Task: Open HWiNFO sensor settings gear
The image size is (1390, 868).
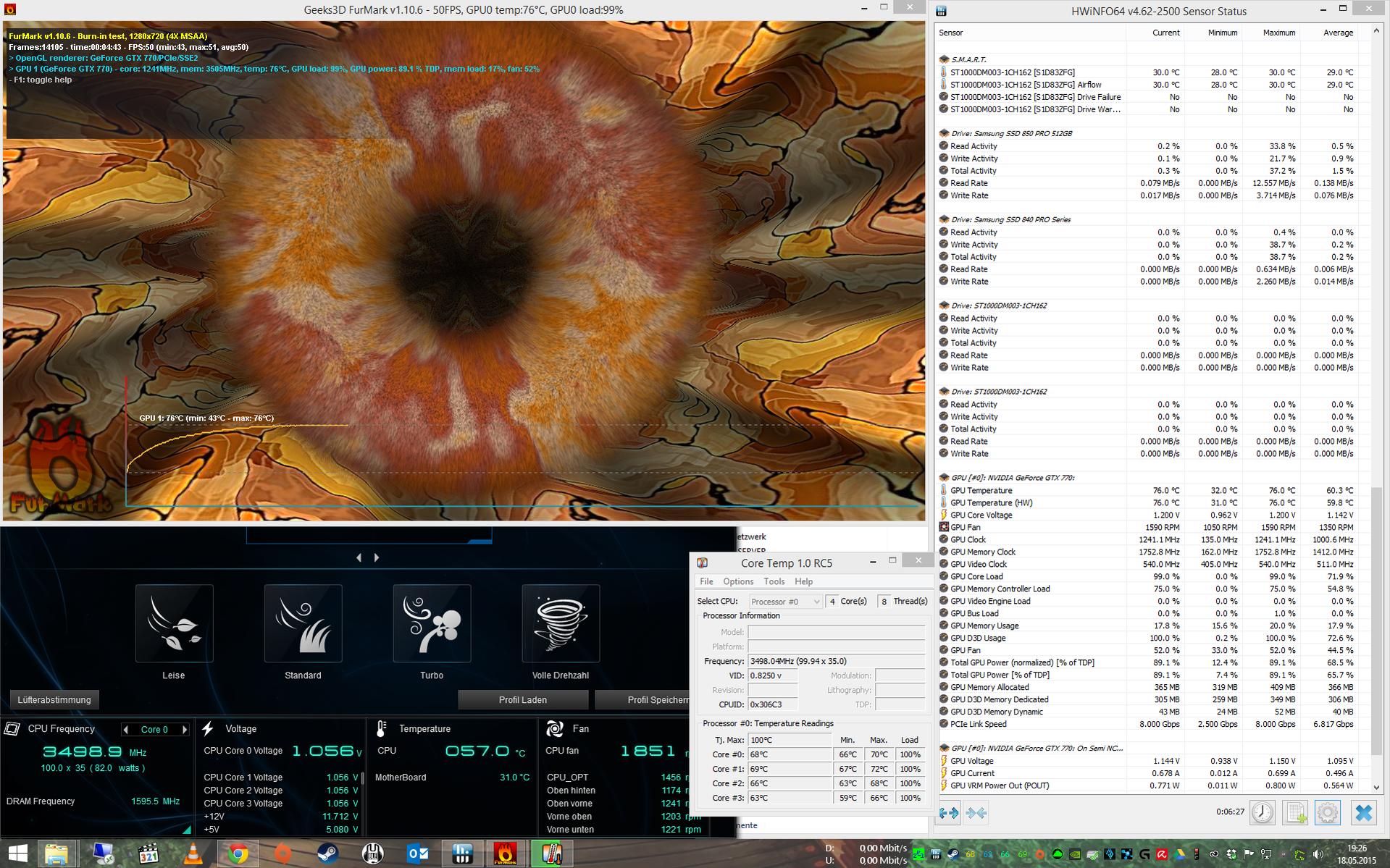Action: (x=1328, y=812)
